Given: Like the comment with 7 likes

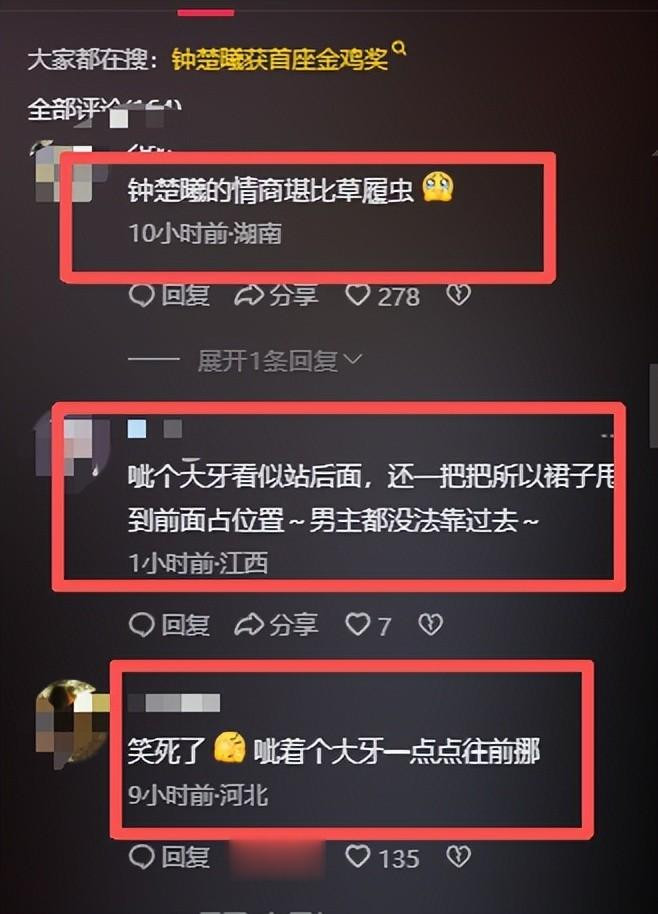Looking at the screenshot, I should pyautogui.click(x=357, y=624).
